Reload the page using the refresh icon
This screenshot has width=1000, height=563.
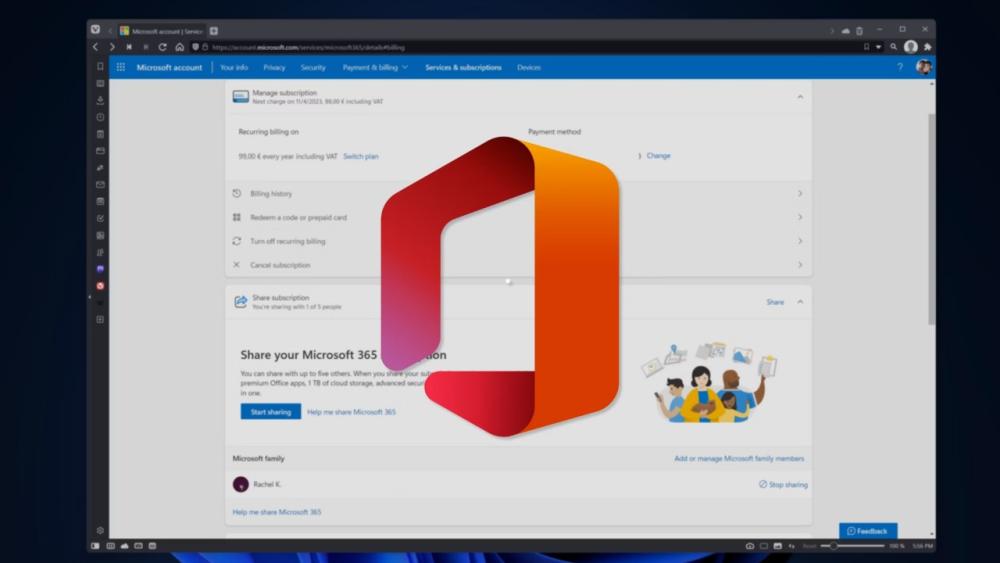coord(162,47)
